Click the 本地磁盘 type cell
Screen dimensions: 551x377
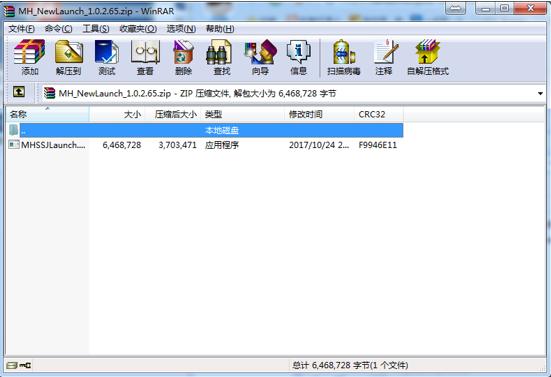[x=222, y=130]
